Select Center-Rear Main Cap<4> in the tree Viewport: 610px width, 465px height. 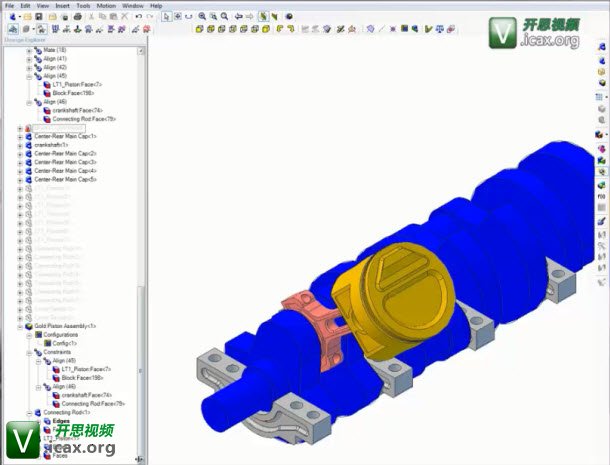tap(65, 170)
